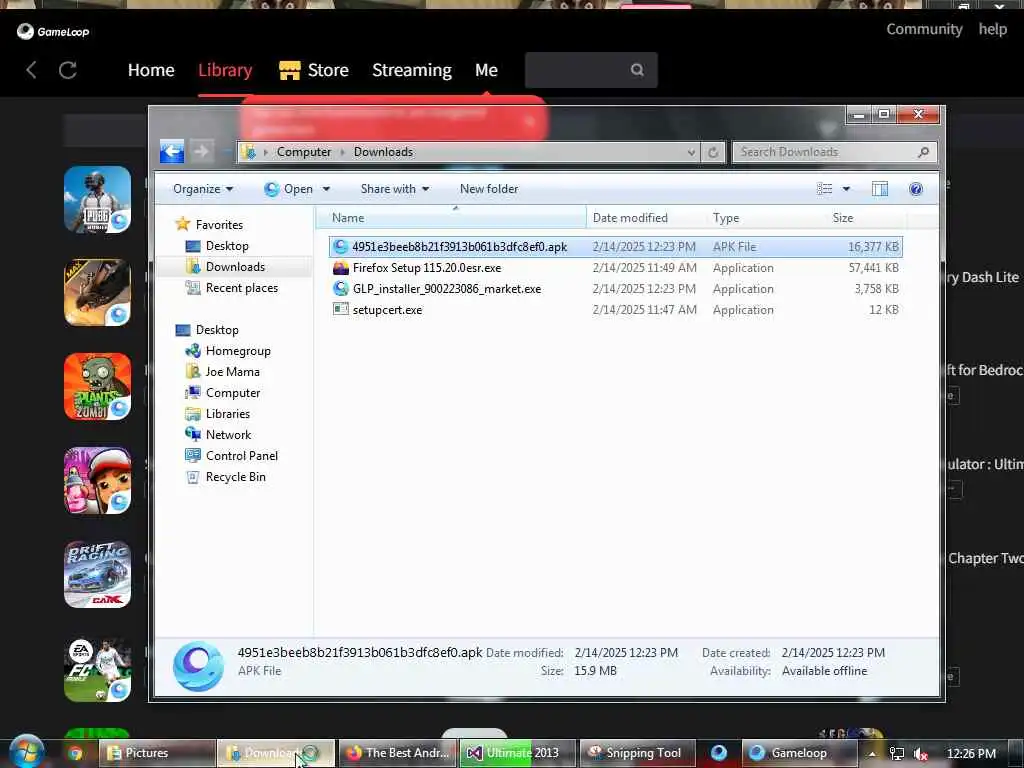This screenshot has height=768, width=1024.
Task: Open the Gameloop Store tab
Action: [x=314, y=70]
